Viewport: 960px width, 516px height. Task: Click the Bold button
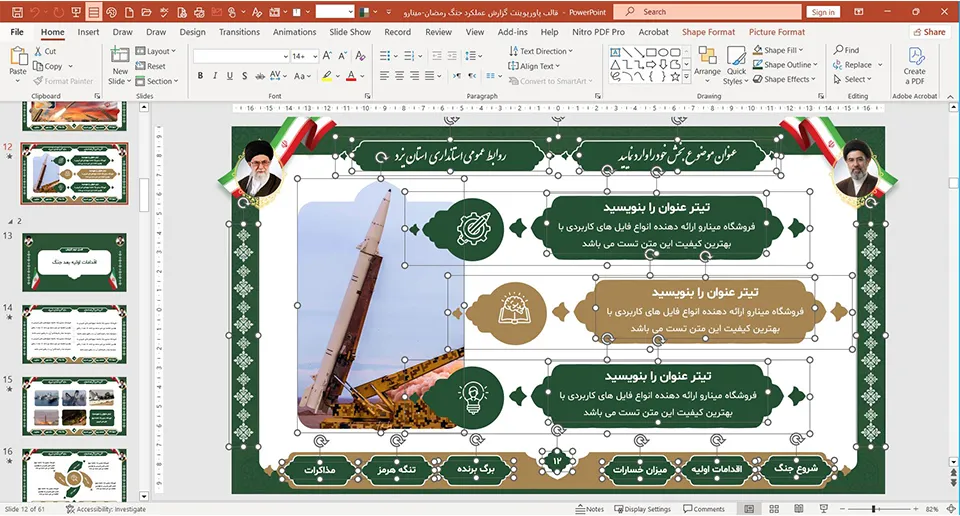coord(200,76)
